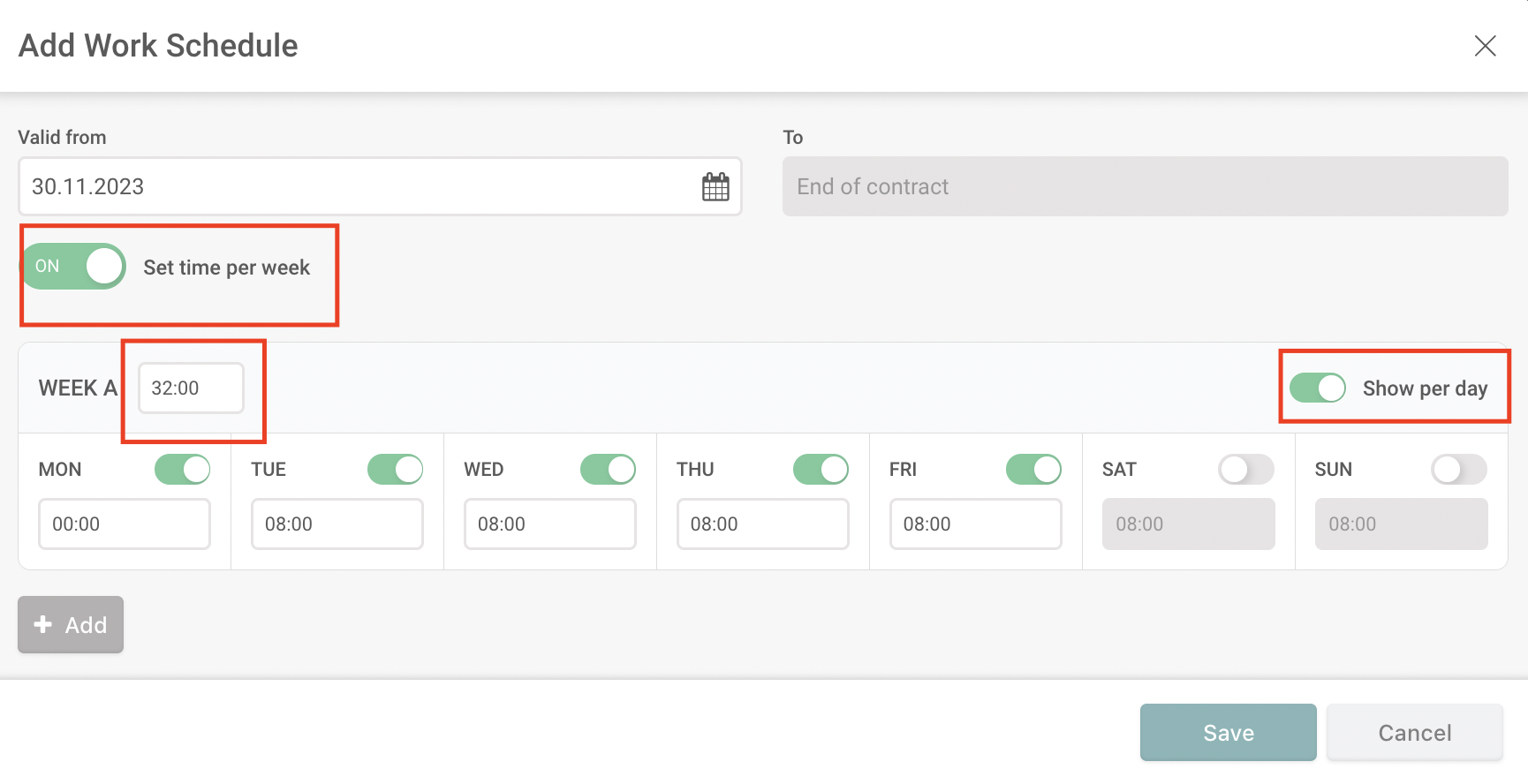Click the End of contract field
1528x784 pixels.
coord(1146,186)
